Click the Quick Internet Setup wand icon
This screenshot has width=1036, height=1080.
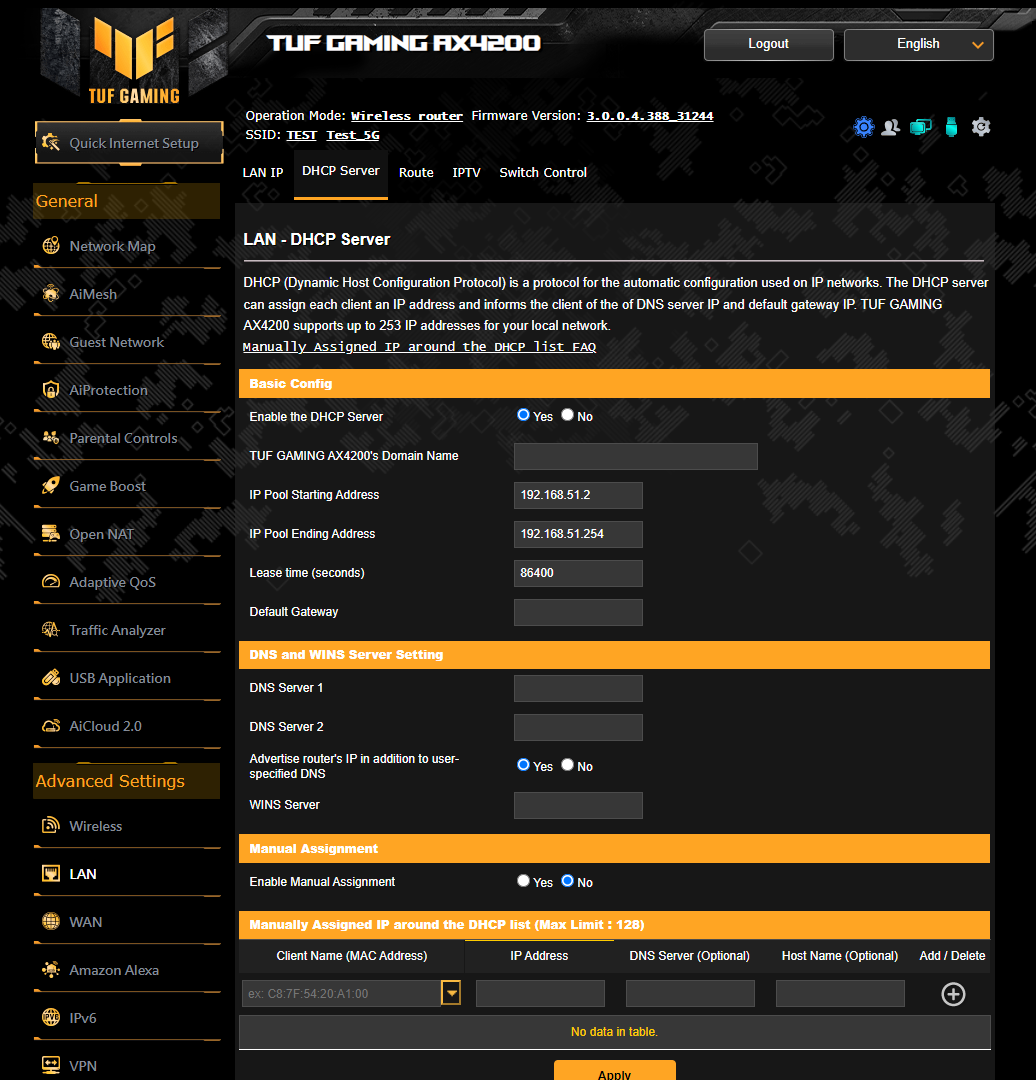click(x=51, y=143)
